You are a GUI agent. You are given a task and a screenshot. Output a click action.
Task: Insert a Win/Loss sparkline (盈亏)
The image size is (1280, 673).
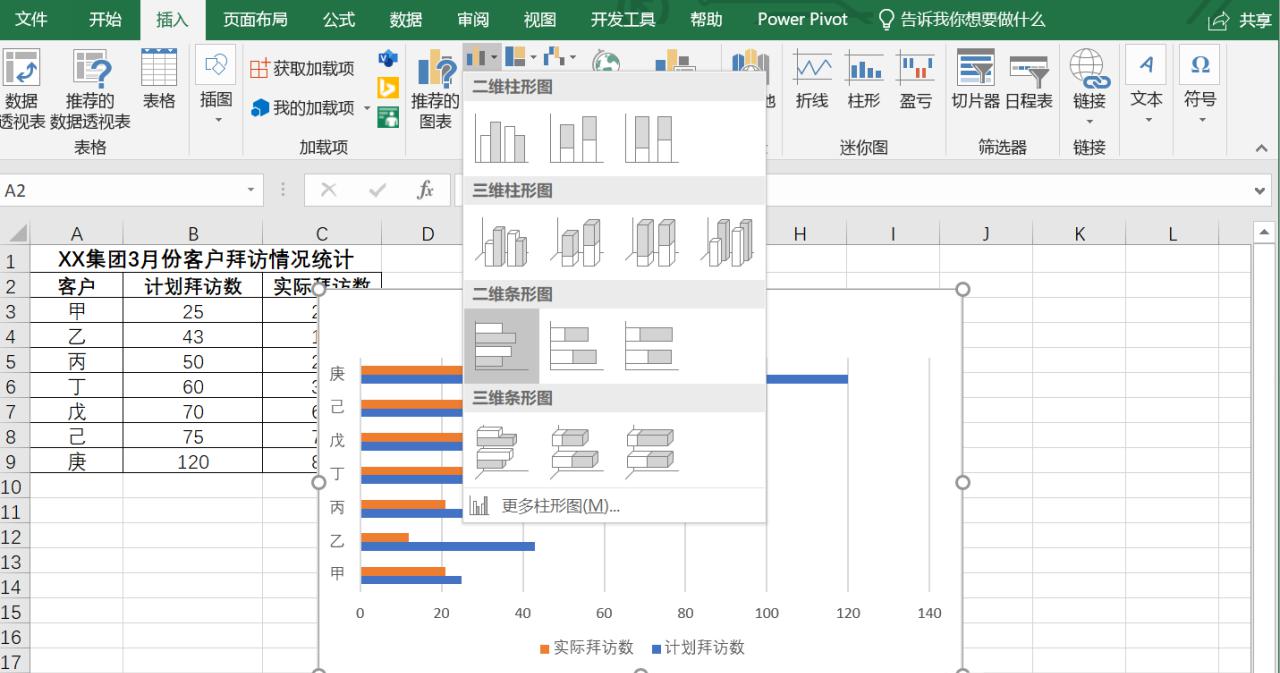point(915,80)
